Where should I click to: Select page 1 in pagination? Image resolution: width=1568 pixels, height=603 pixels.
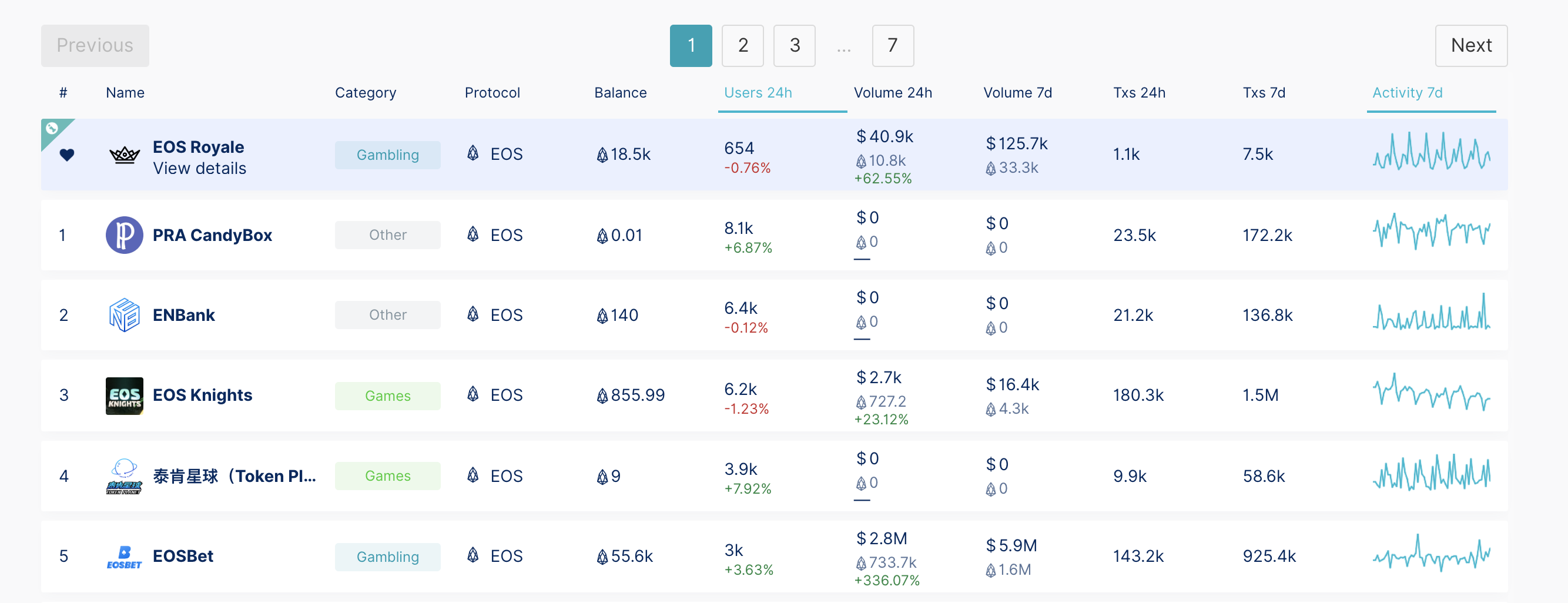(691, 46)
